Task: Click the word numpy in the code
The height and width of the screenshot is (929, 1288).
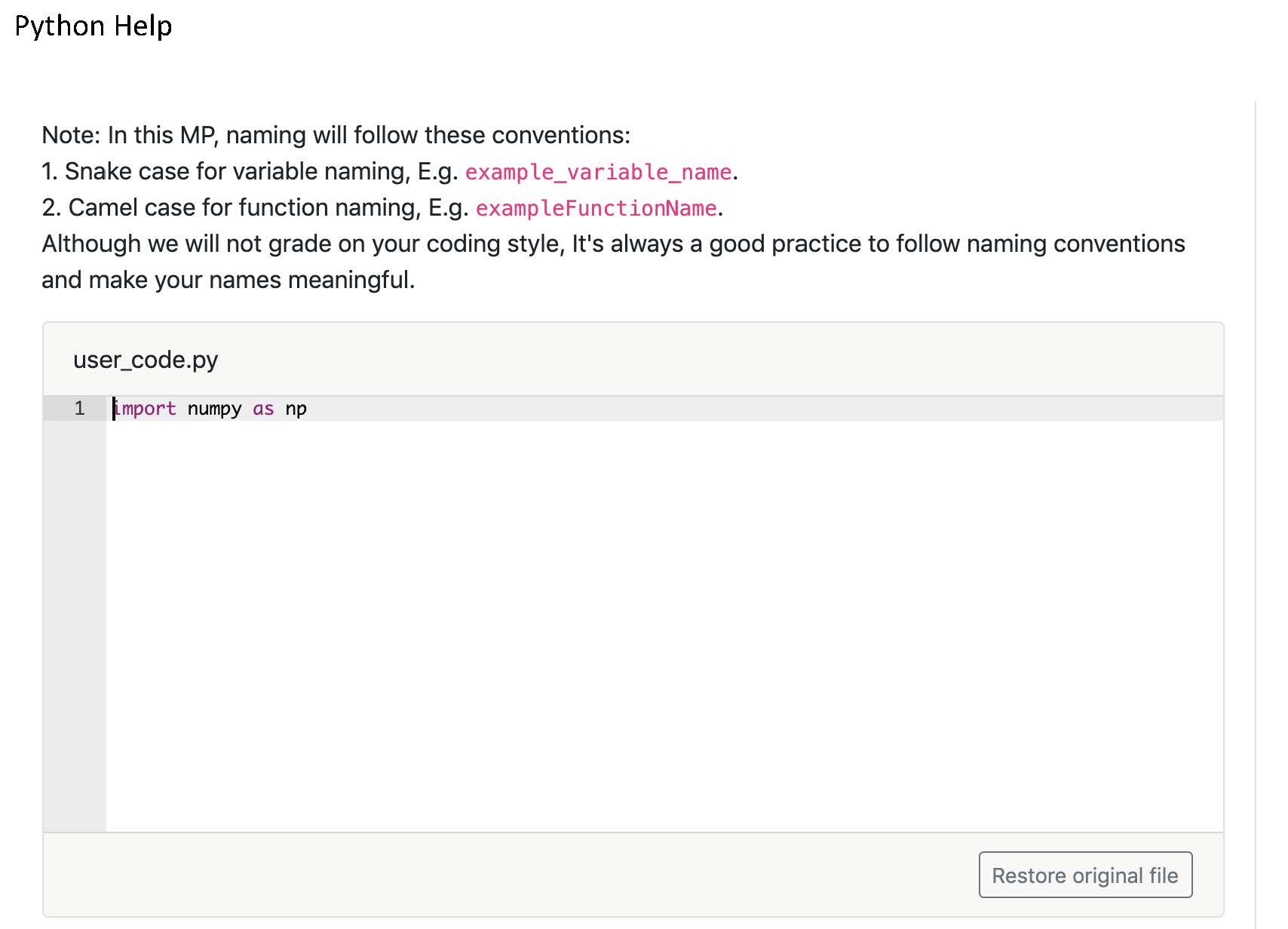Action: pos(214,409)
